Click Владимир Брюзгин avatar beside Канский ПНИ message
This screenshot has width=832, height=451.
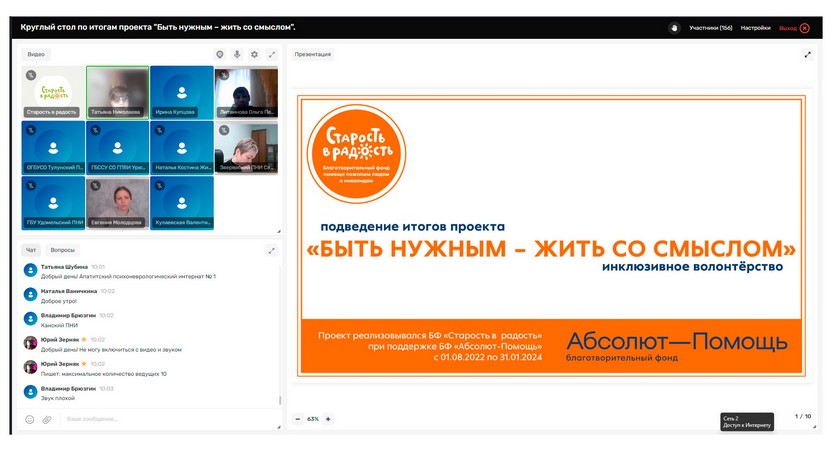pyautogui.click(x=30, y=318)
